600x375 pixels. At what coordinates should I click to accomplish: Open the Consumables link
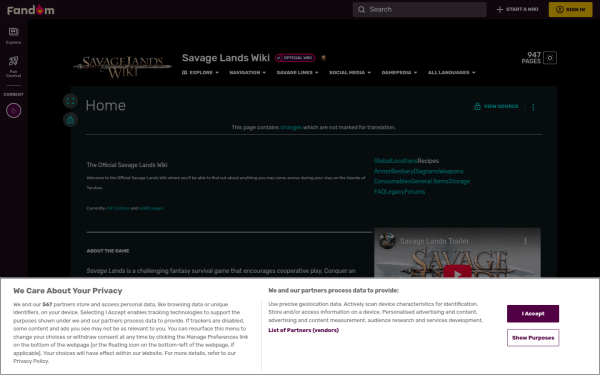(392, 181)
